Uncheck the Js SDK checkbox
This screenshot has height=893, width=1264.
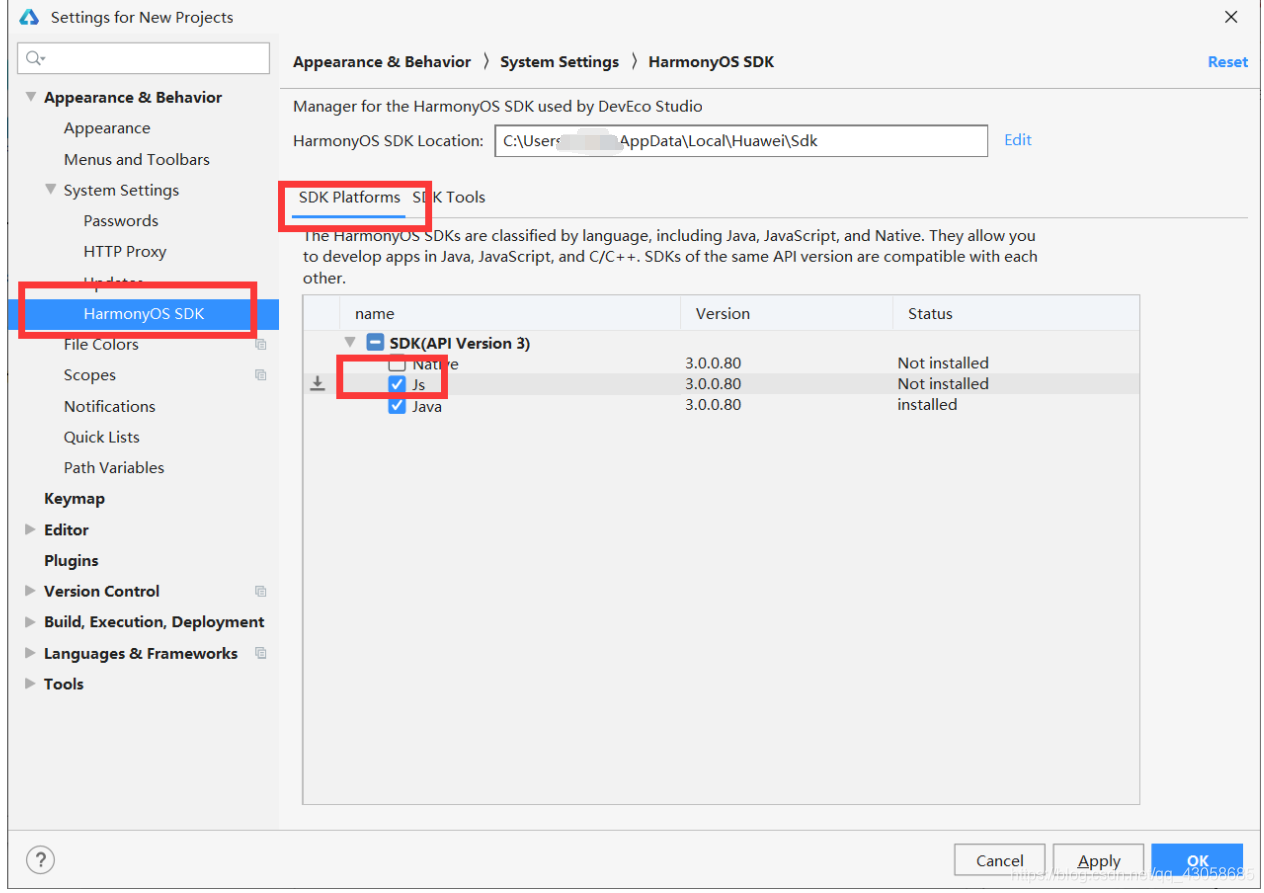[397, 384]
